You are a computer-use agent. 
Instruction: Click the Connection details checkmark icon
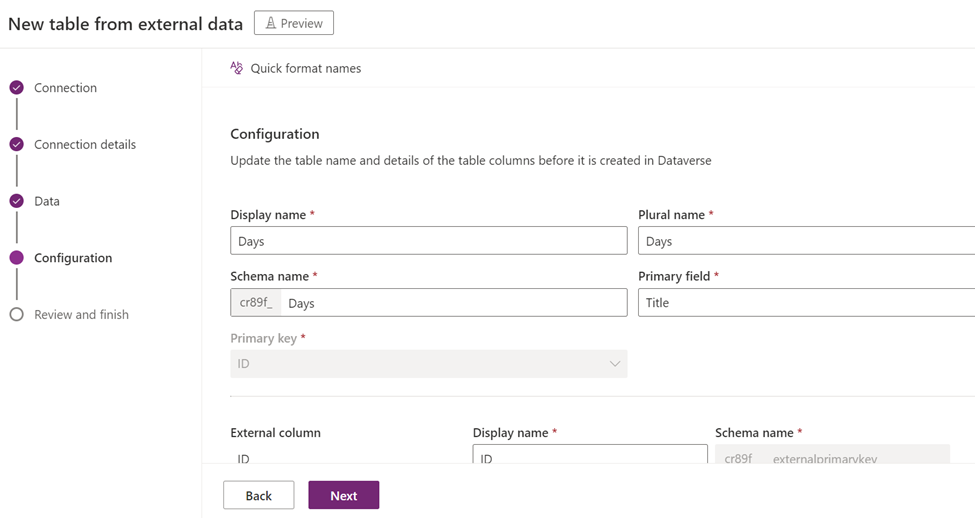(16, 144)
